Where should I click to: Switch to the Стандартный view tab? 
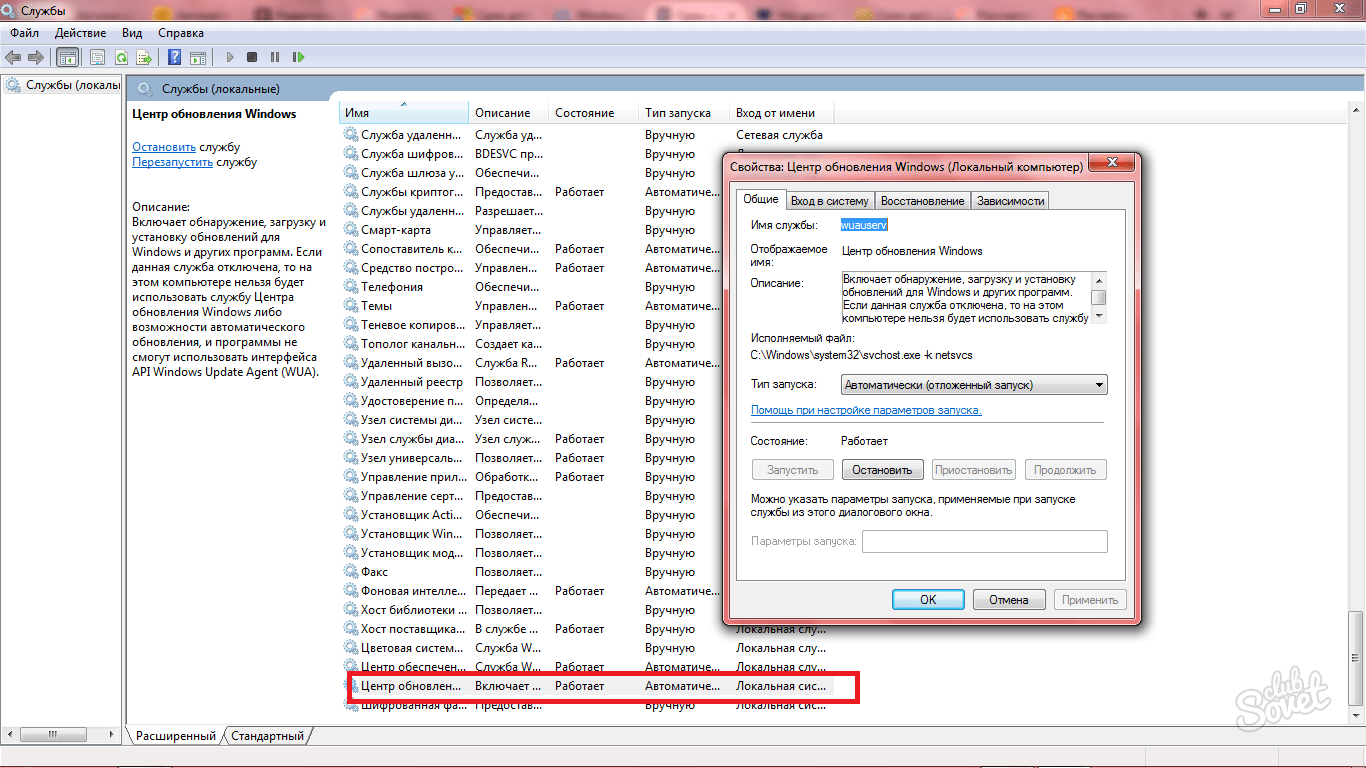pyautogui.click(x=267, y=736)
